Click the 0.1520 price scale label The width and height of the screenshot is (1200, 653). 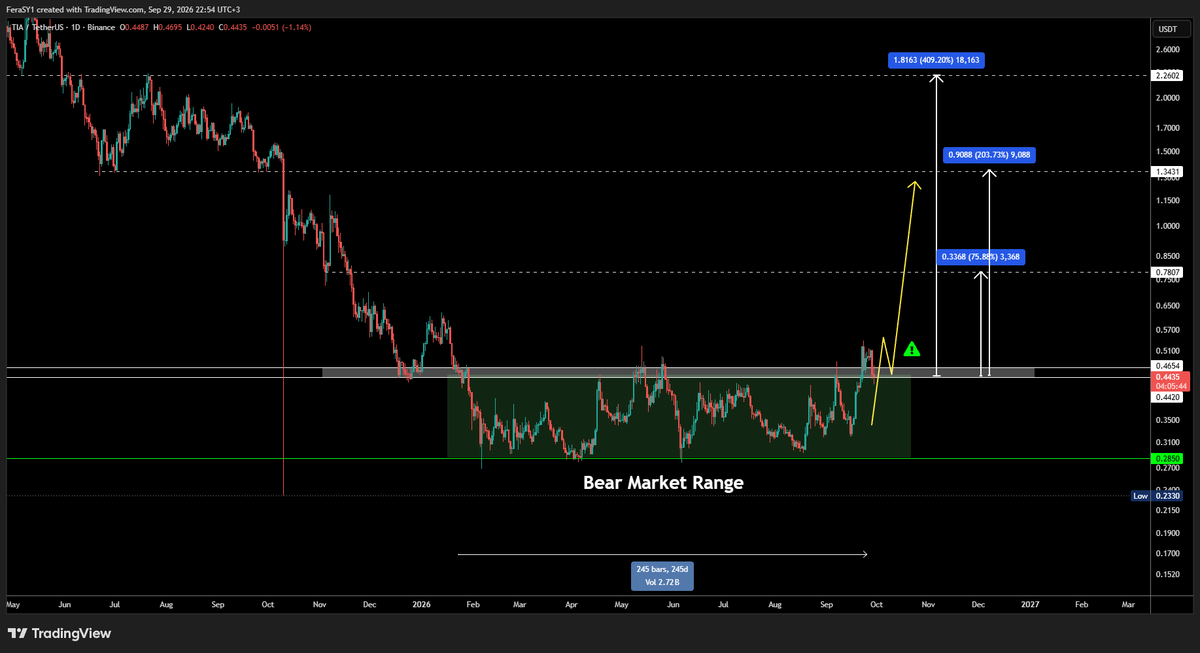(x=1167, y=575)
